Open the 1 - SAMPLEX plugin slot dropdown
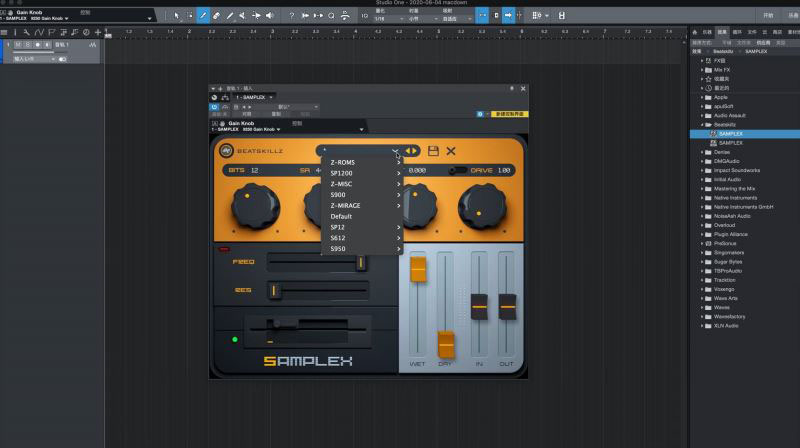 tap(254, 97)
